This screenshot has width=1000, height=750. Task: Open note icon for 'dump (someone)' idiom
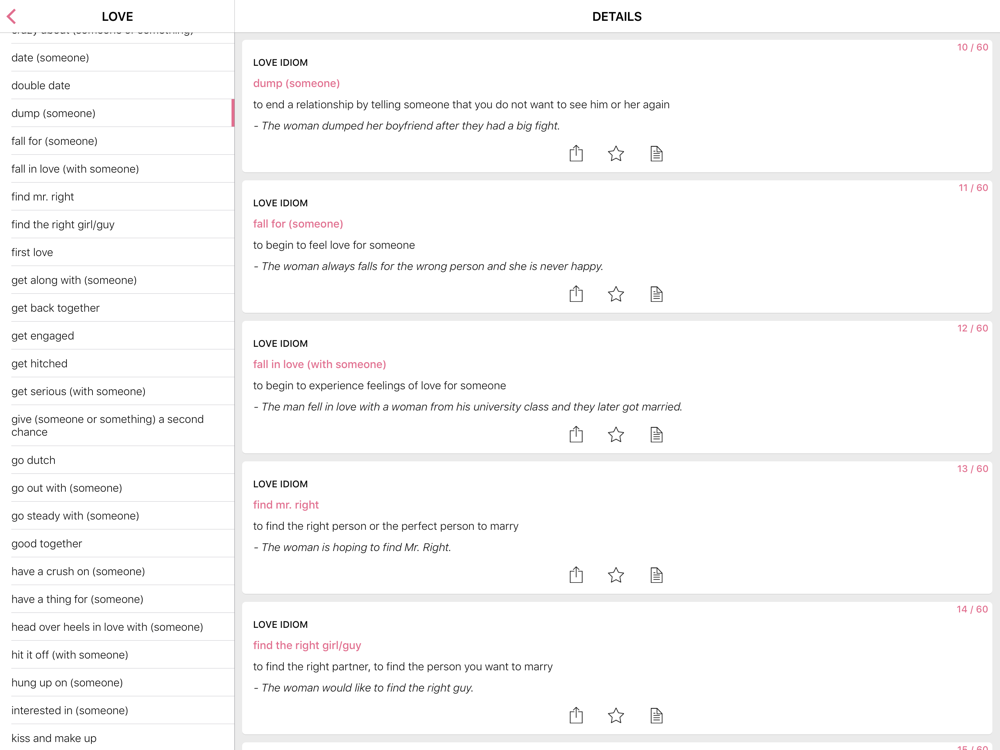[x=656, y=153]
